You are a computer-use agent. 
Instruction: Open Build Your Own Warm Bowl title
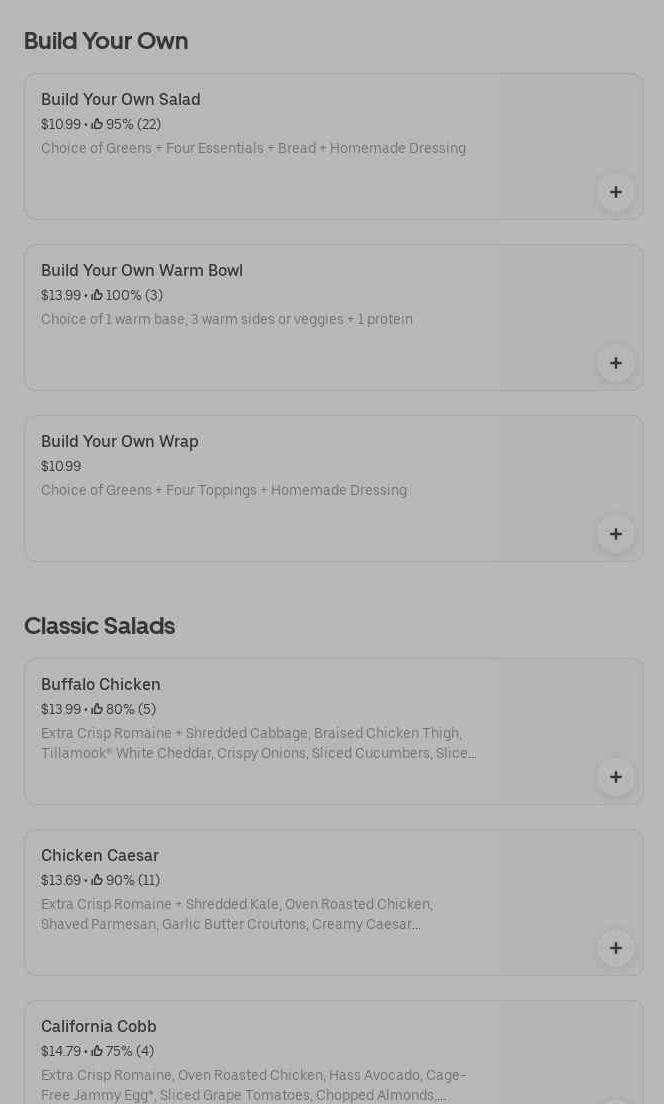(142, 270)
